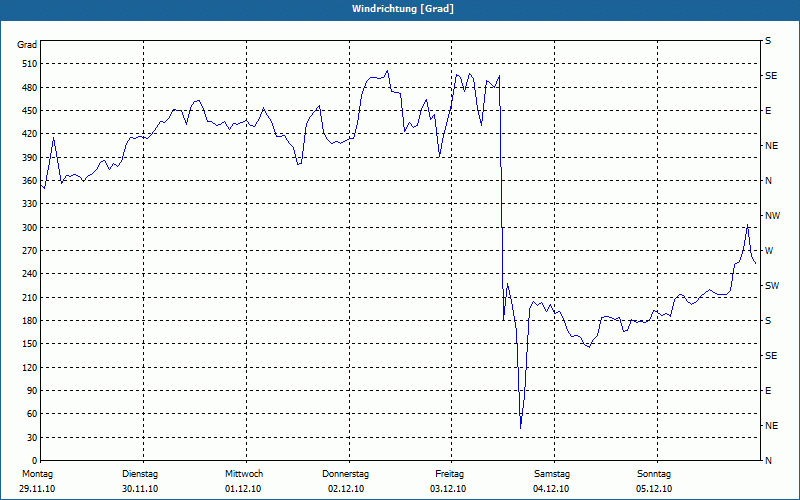This screenshot has width=800, height=500.
Task: Click the "Mittwoch" day label
Action: [244, 474]
